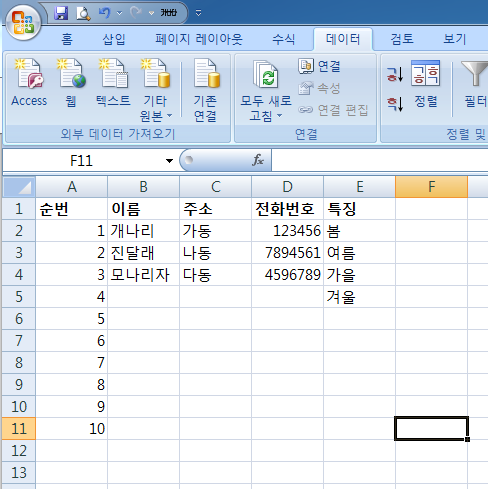Click the 특징 header cell

pyautogui.click(x=359, y=209)
